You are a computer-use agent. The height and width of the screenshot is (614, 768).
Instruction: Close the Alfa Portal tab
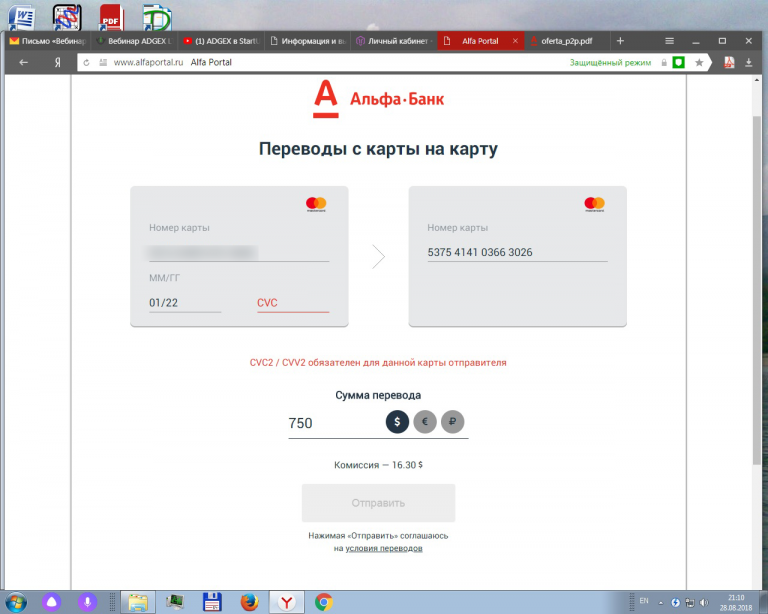(x=515, y=41)
